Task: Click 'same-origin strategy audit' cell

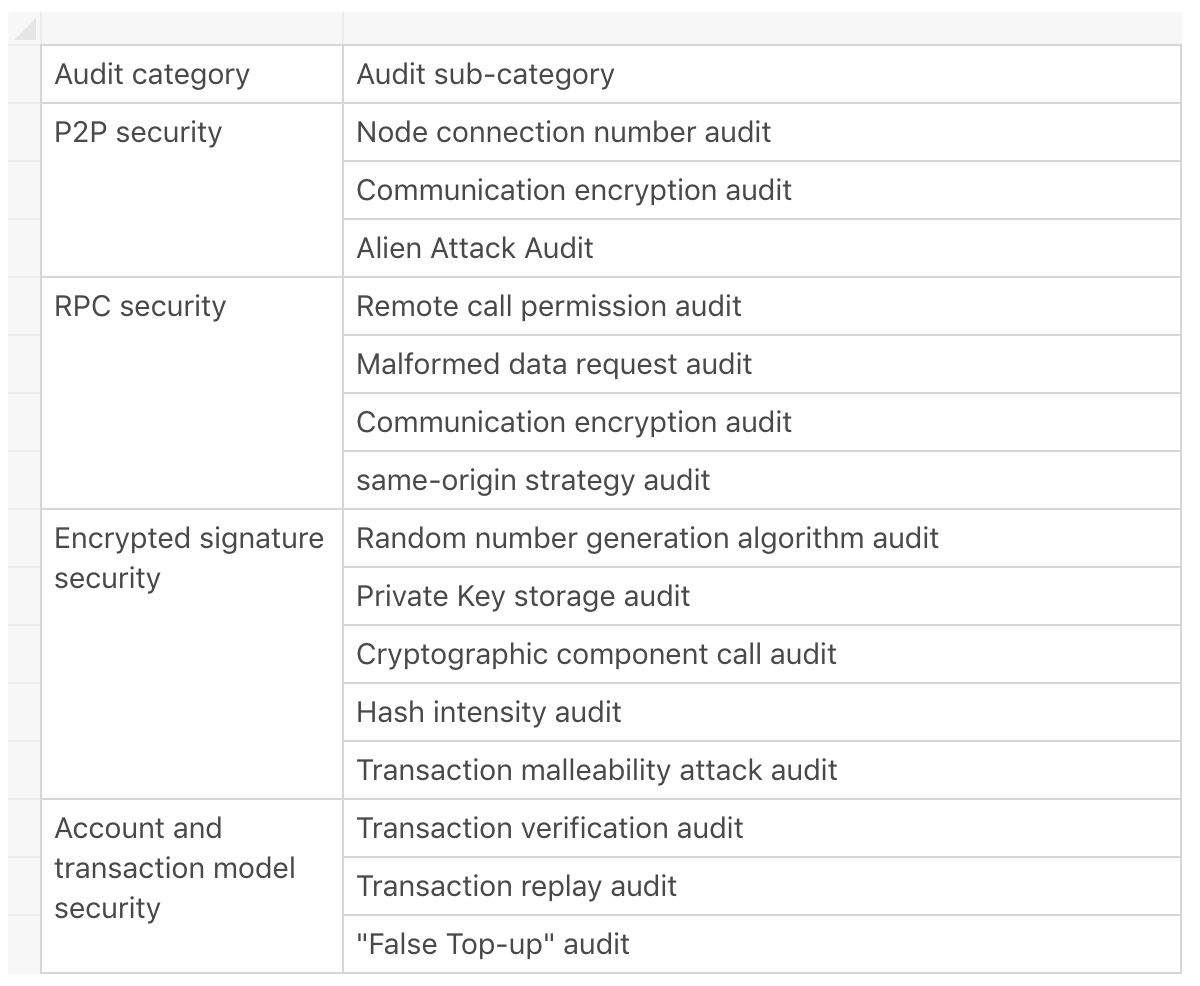Action: click(x=762, y=480)
